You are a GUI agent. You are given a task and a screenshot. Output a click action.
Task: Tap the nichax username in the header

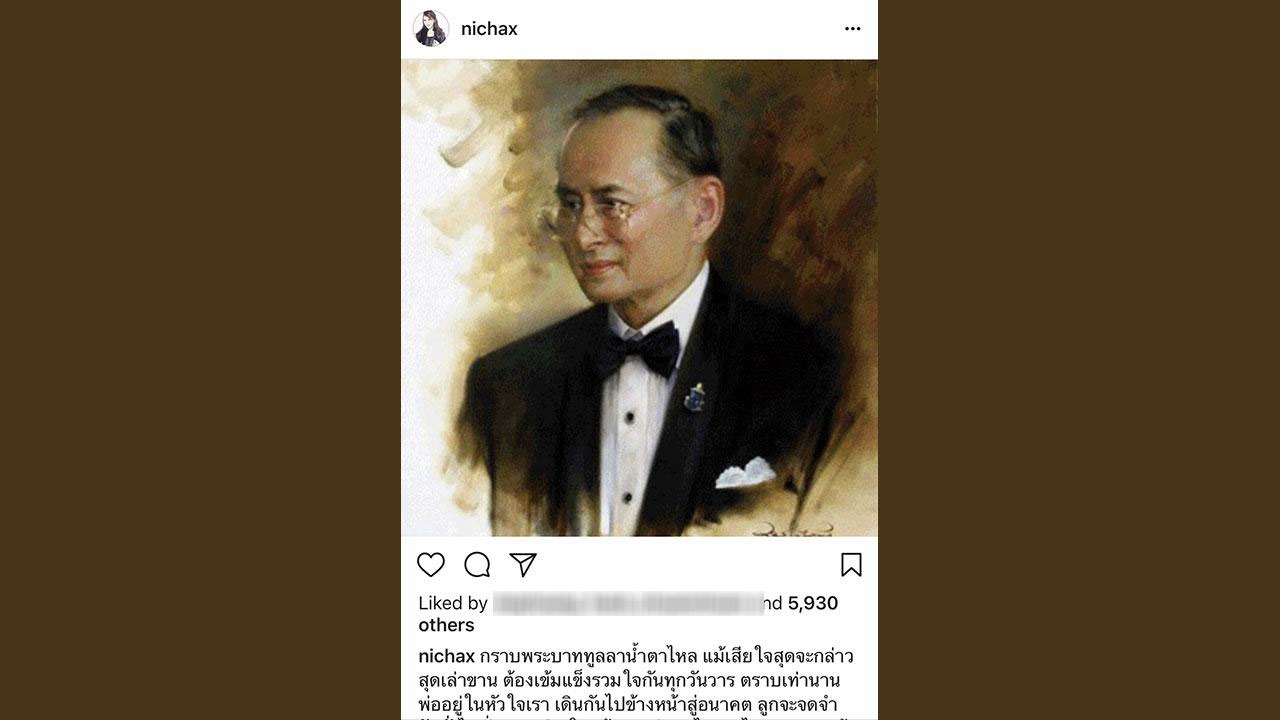(x=489, y=29)
